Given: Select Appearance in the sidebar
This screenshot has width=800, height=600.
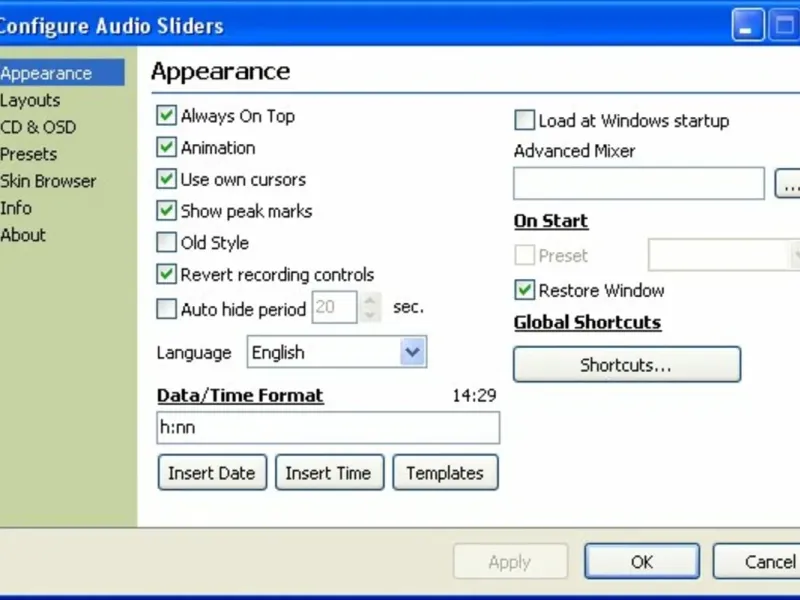Looking at the screenshot, I should (x=62, y=73).
